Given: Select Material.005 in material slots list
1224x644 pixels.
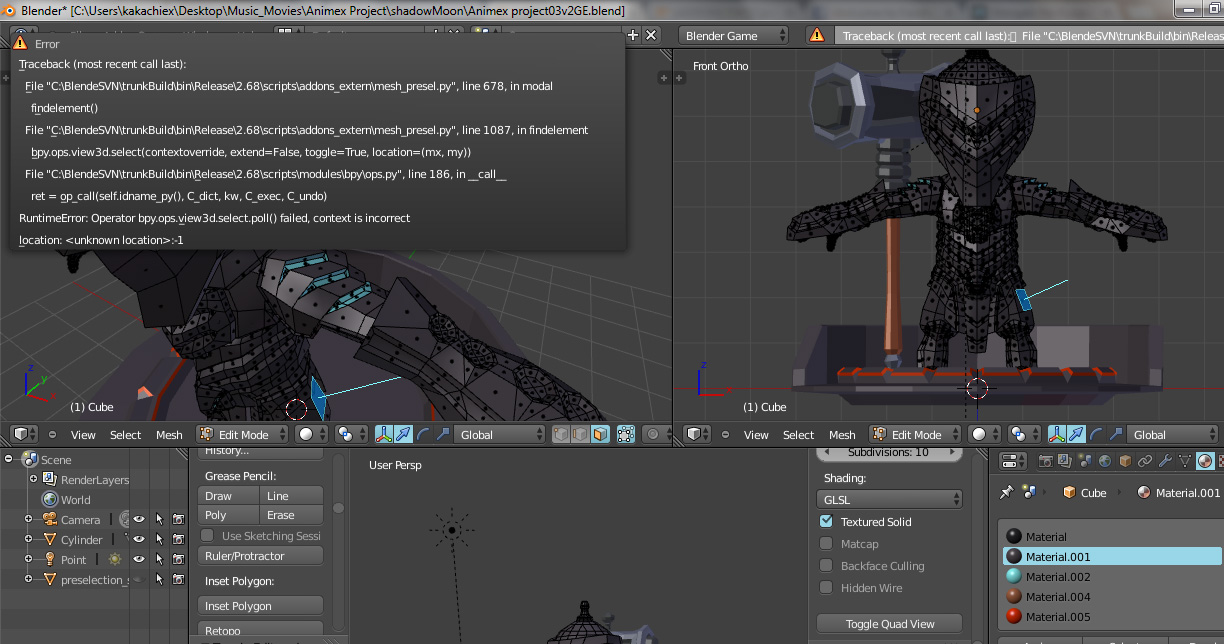Looking at the screenshot, I should (x=1112, y=616).
